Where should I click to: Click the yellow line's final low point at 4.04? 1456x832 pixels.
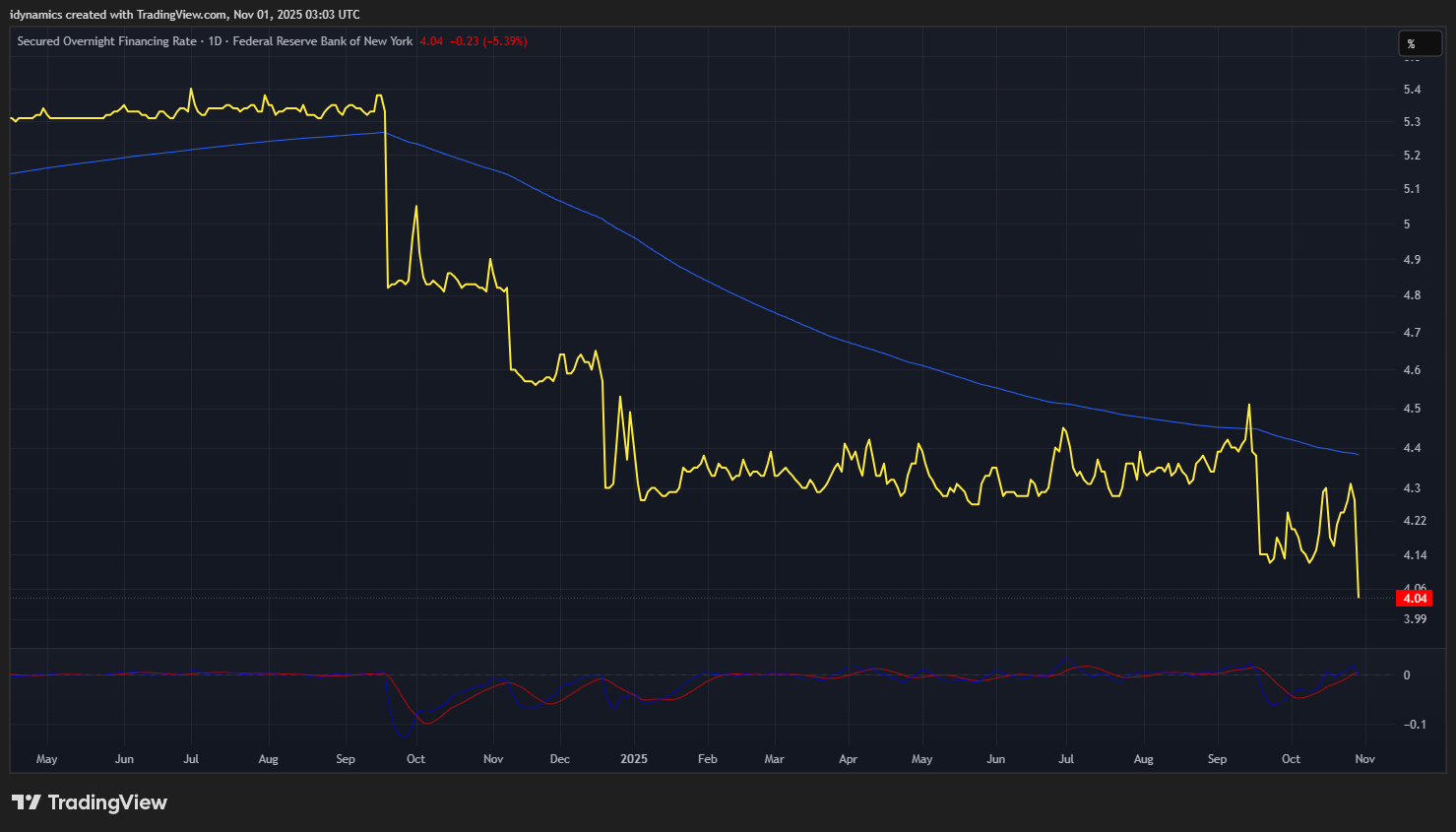(x=1359, y=597)
